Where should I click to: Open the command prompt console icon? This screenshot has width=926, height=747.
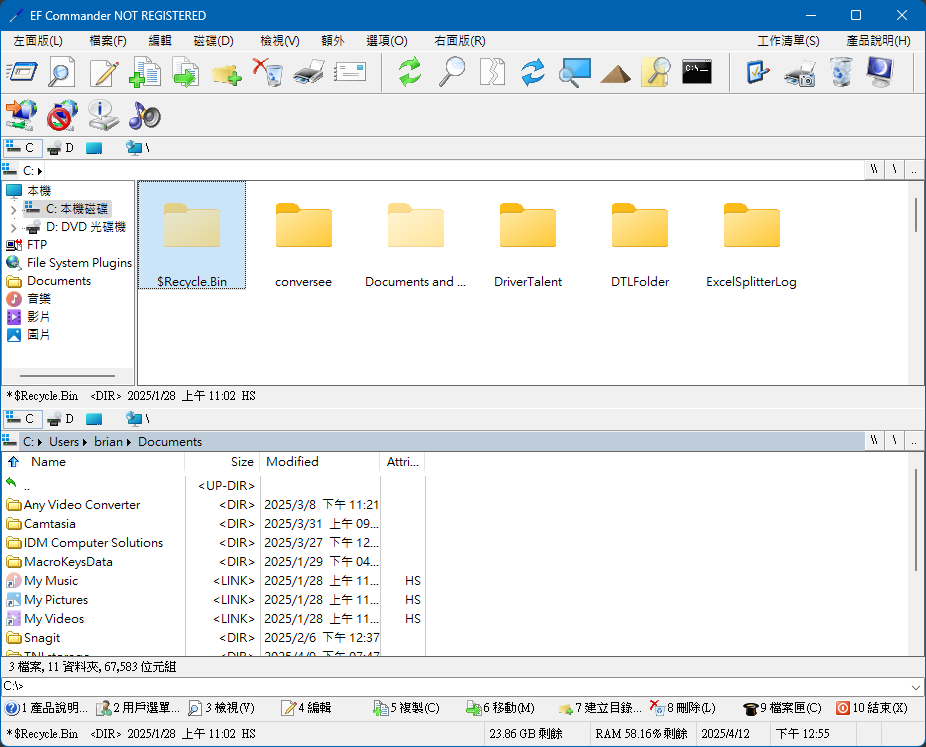696,72
